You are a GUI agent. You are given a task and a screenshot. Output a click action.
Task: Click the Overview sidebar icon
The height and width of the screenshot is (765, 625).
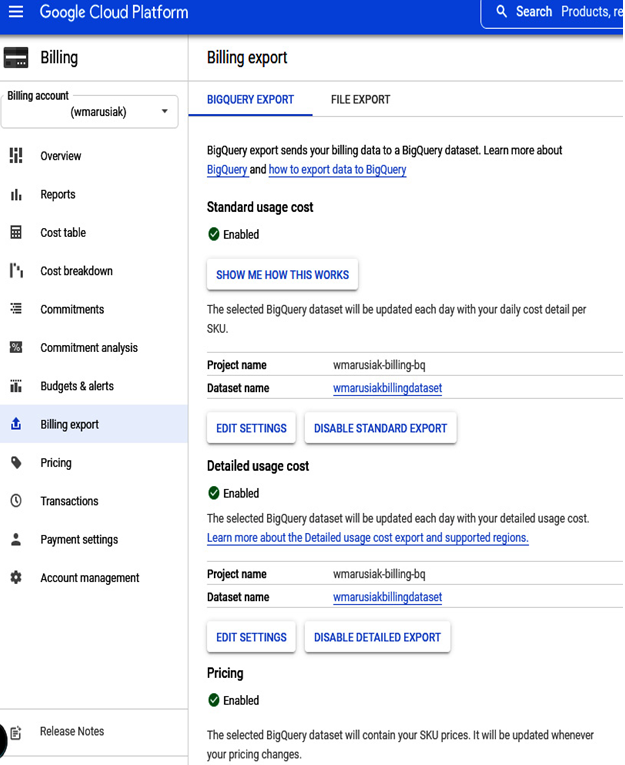click(16, 156)
